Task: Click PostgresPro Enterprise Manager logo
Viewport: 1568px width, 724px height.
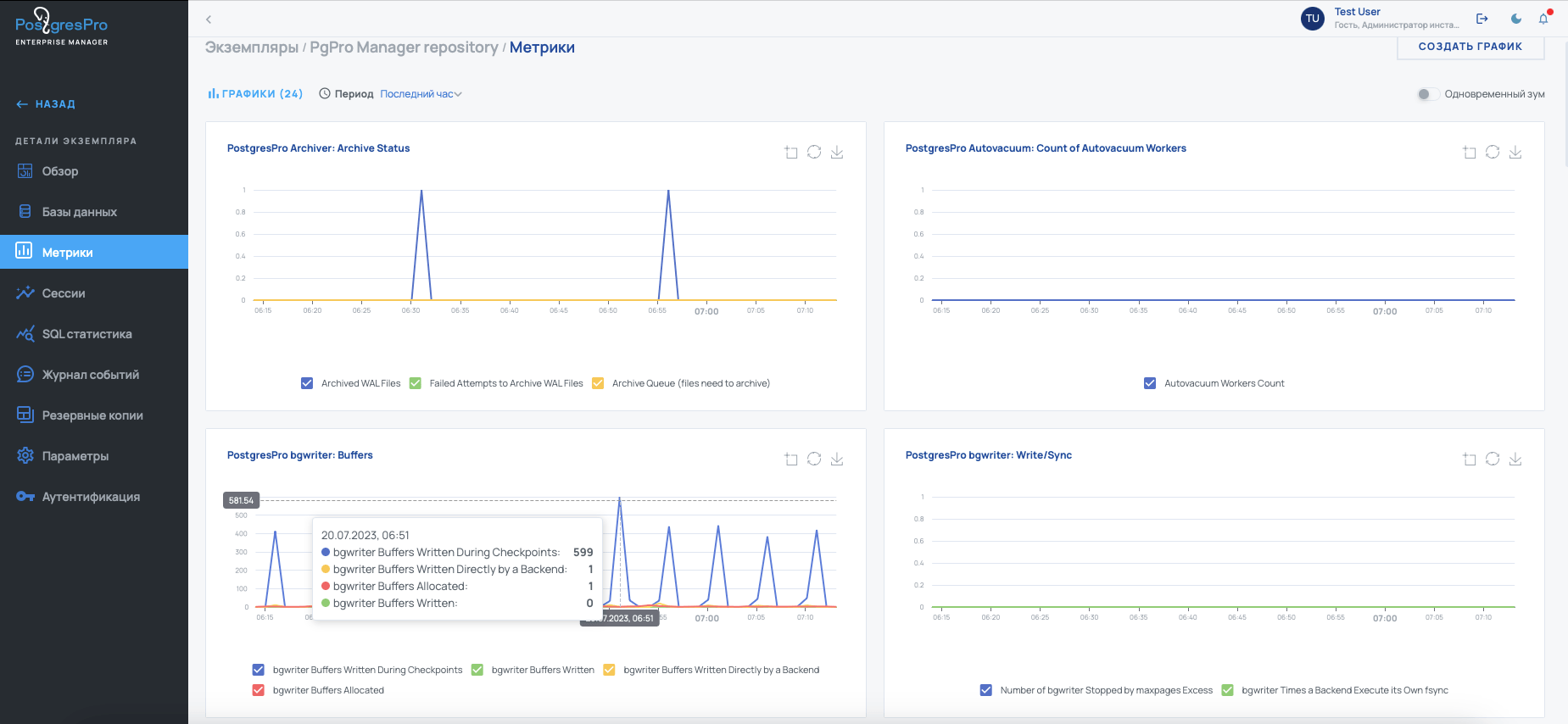Action: (x=61, y=27)
